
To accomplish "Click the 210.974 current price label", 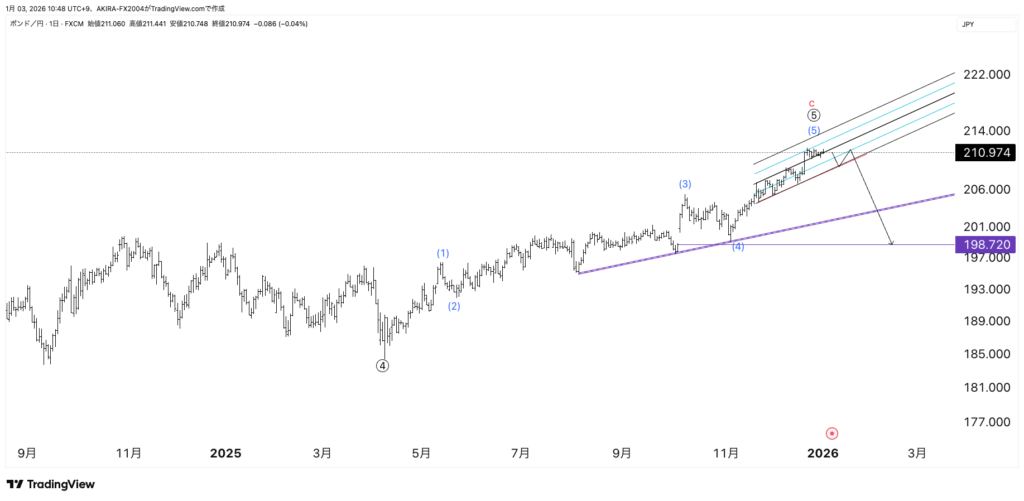I will 986,153.
